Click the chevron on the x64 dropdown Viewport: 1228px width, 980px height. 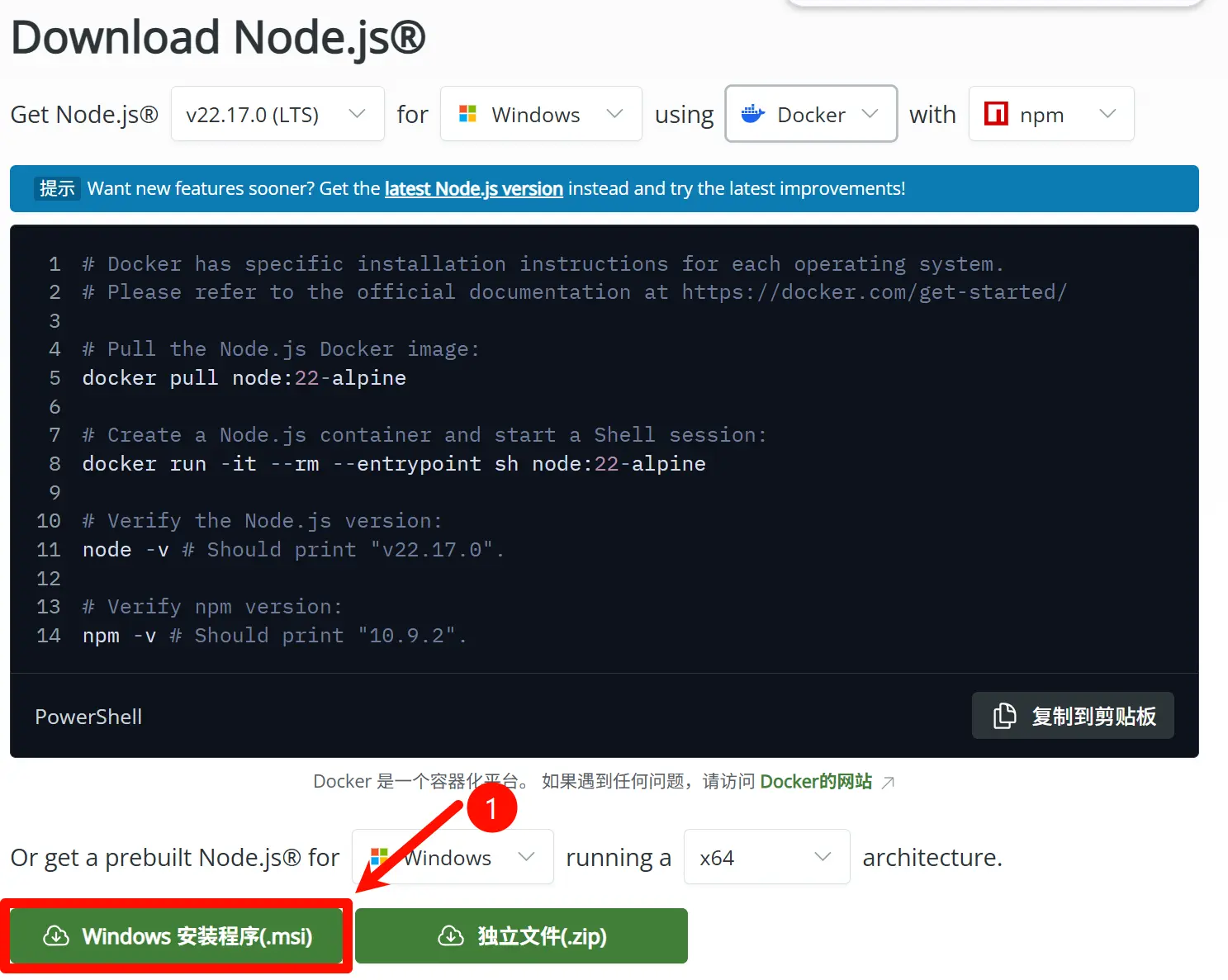coord(823,856)
